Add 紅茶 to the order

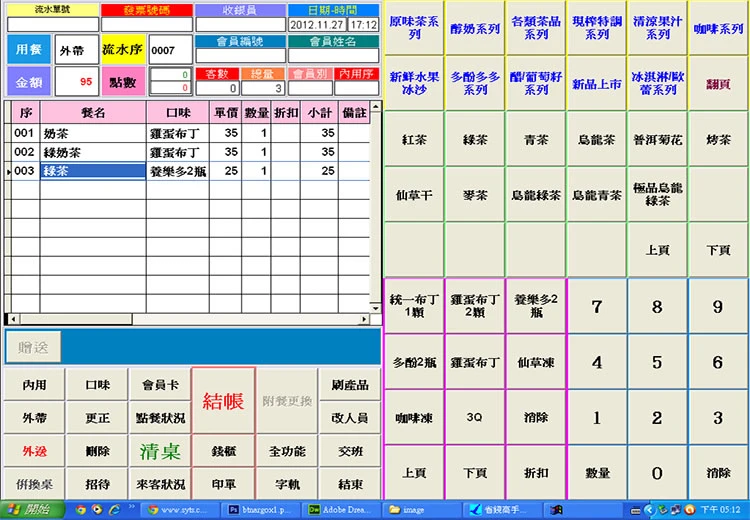[414, 140]
